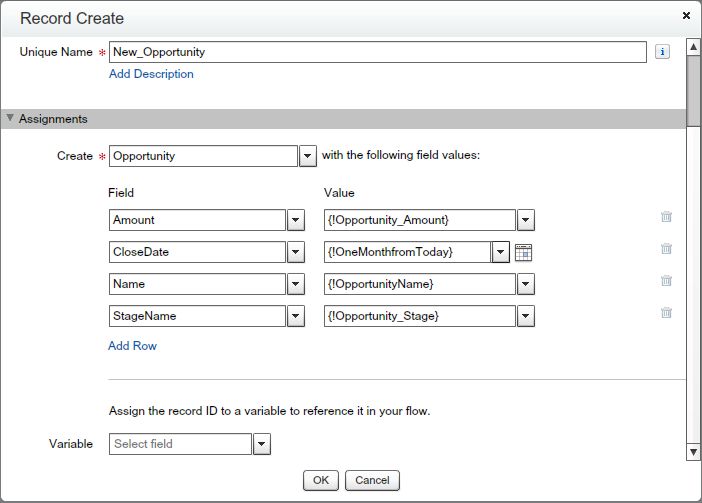Click the Unique Name text field

[x=377, y=52]
